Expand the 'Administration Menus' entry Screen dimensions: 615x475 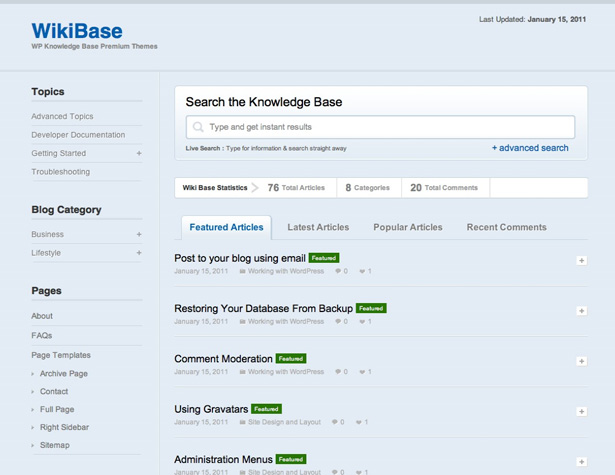[x=582, y=462]
